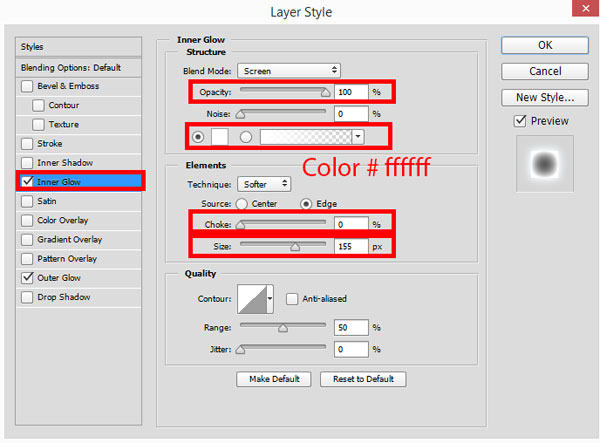Enable the Stroke checkbox
This screenshot has height=443, width=600.
27,143
